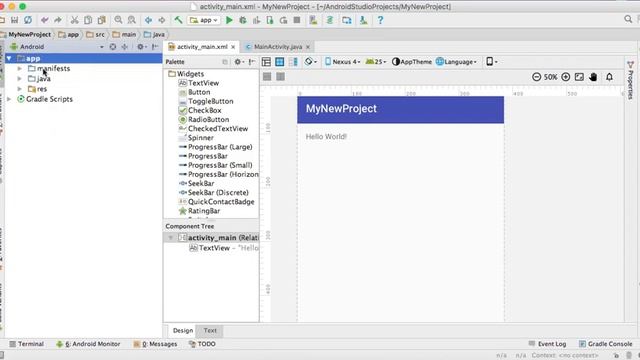Click the Replace magnifier icon
640x360 pixels.
[131, 20]
